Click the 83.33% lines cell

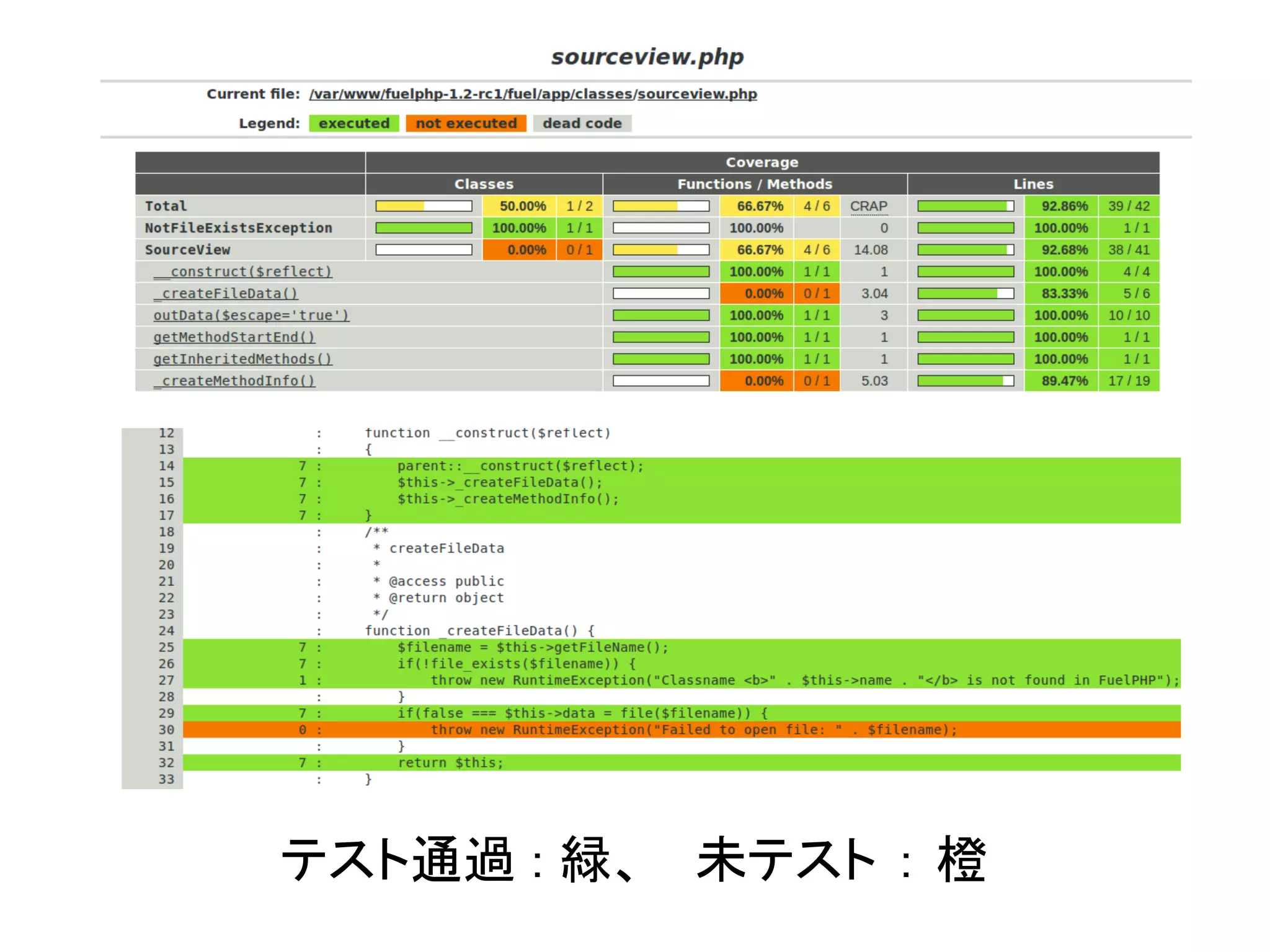point(1061,293)
